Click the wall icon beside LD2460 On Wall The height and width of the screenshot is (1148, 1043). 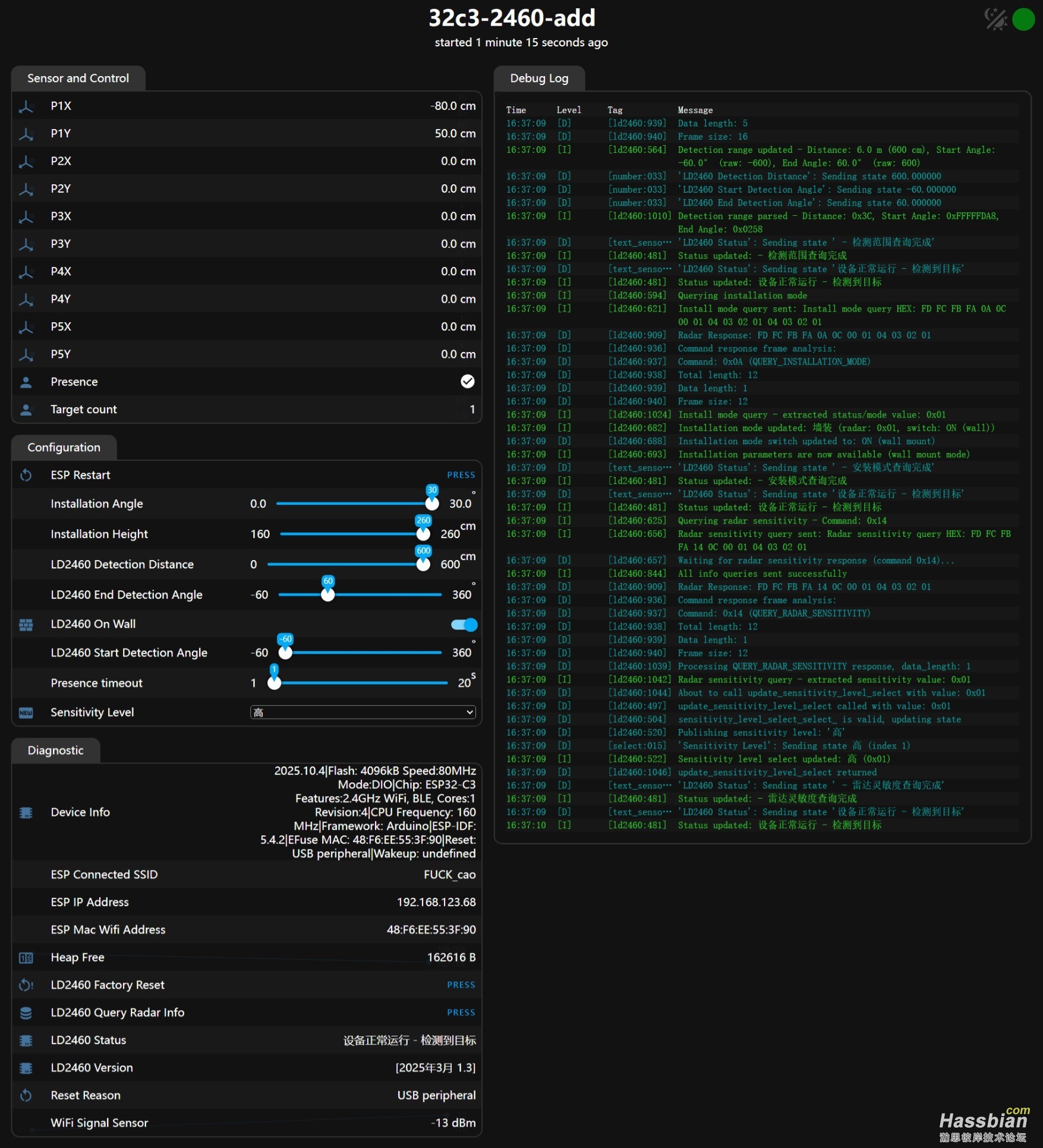(26, 624)
